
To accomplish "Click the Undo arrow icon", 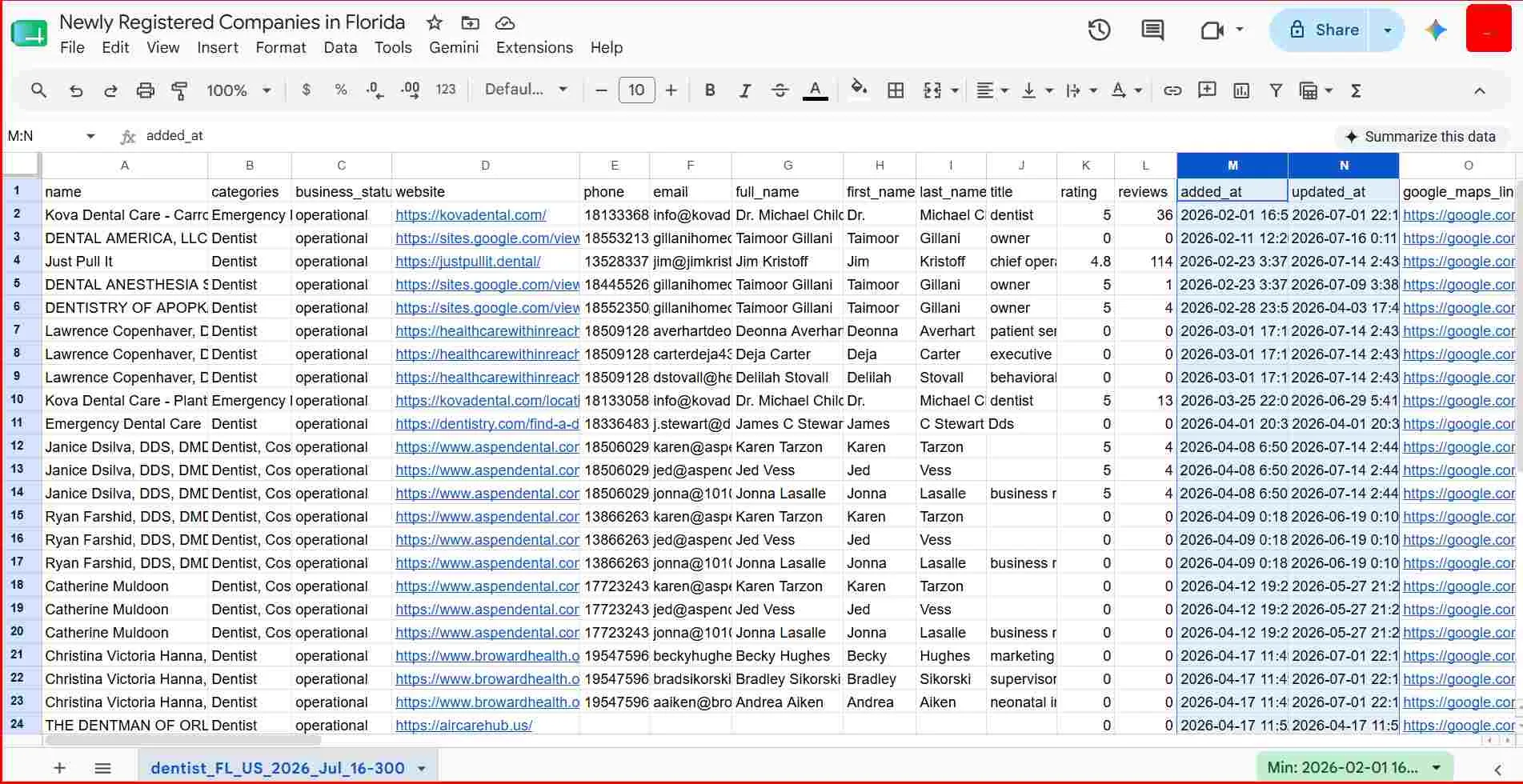I will (x=76, y=90).
